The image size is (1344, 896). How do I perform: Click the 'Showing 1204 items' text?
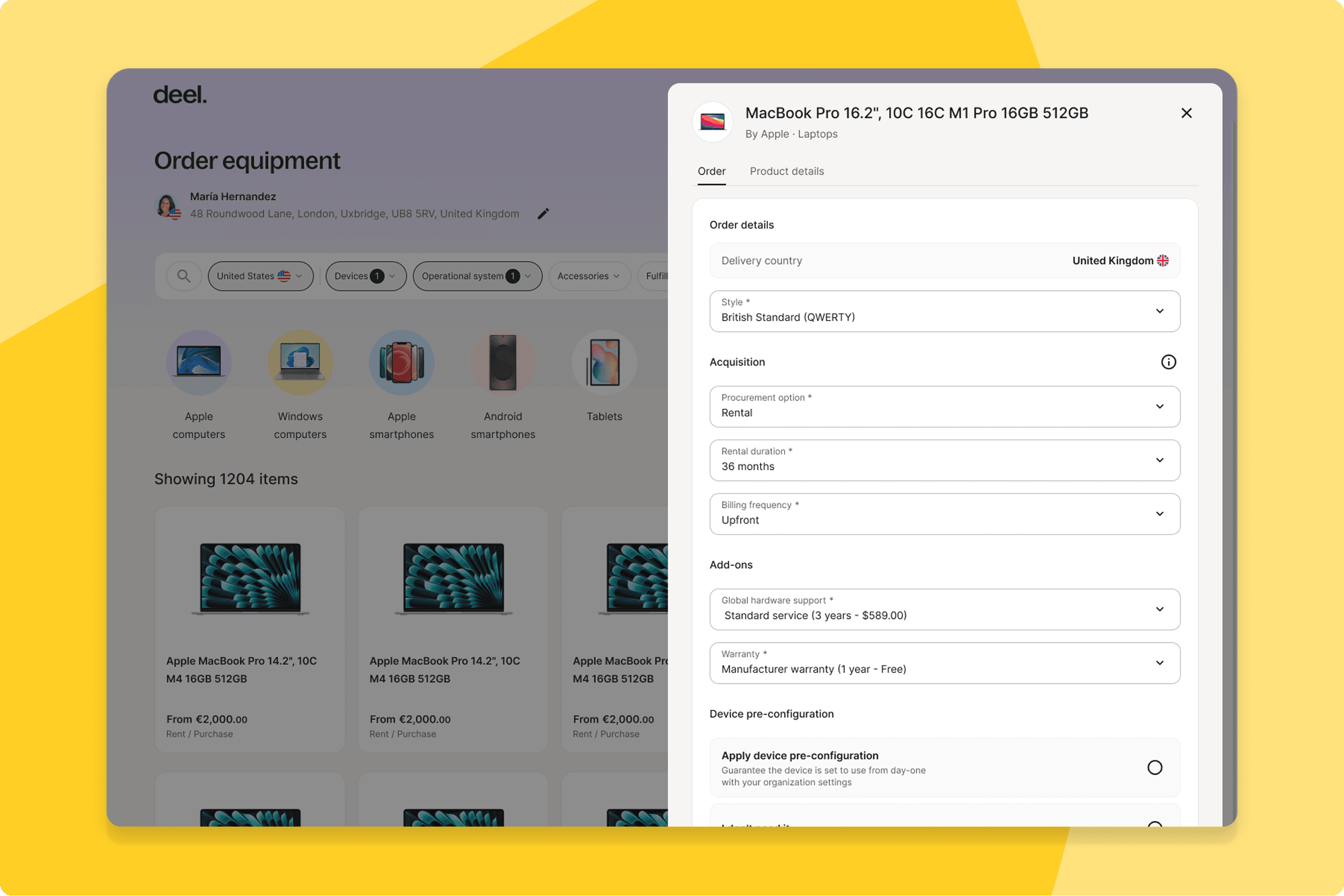(226, 479)
